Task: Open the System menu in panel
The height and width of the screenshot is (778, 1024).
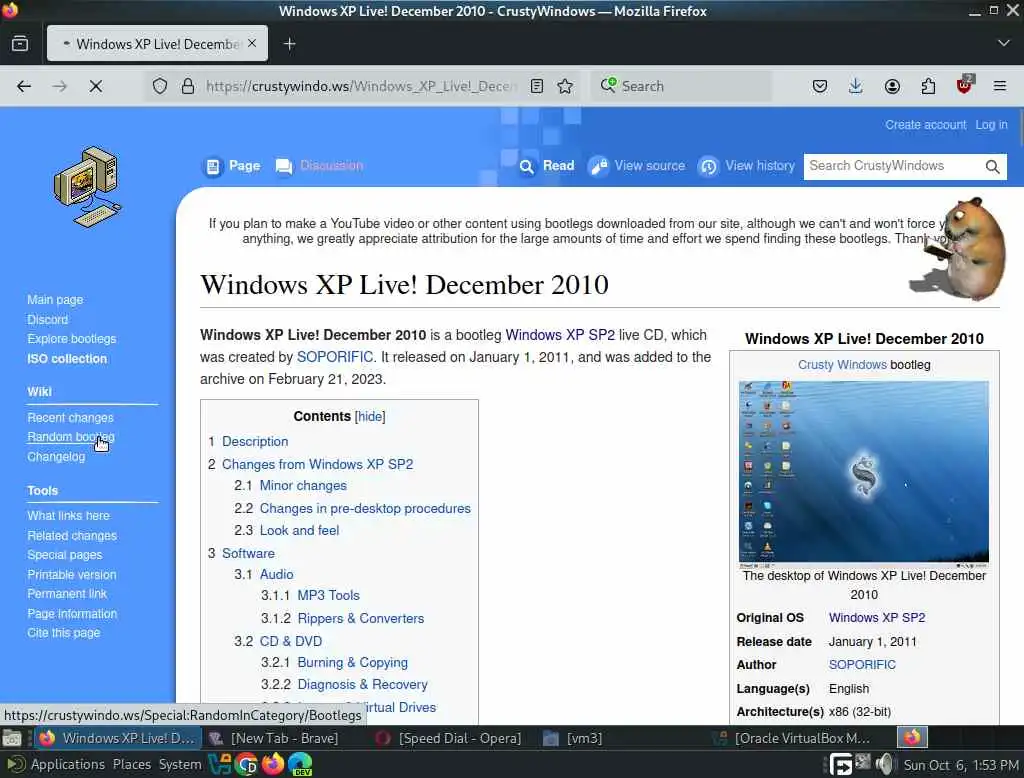Action: (180, 764)
